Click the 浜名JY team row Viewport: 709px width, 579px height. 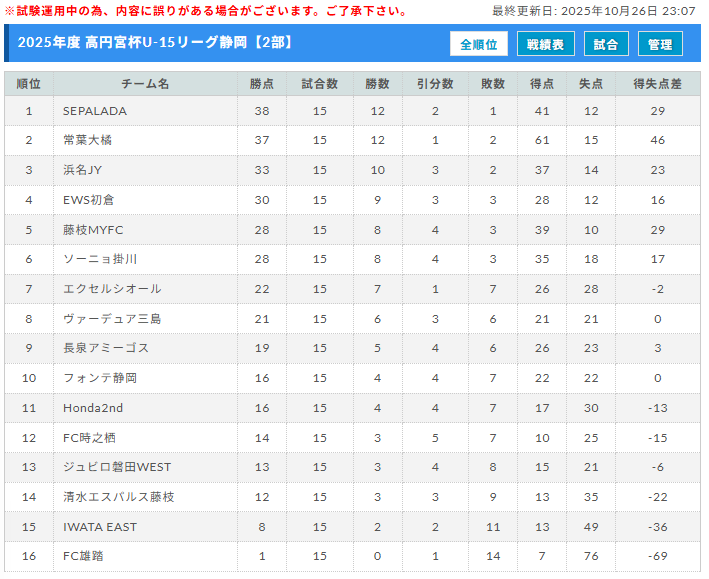click(82, 170)
